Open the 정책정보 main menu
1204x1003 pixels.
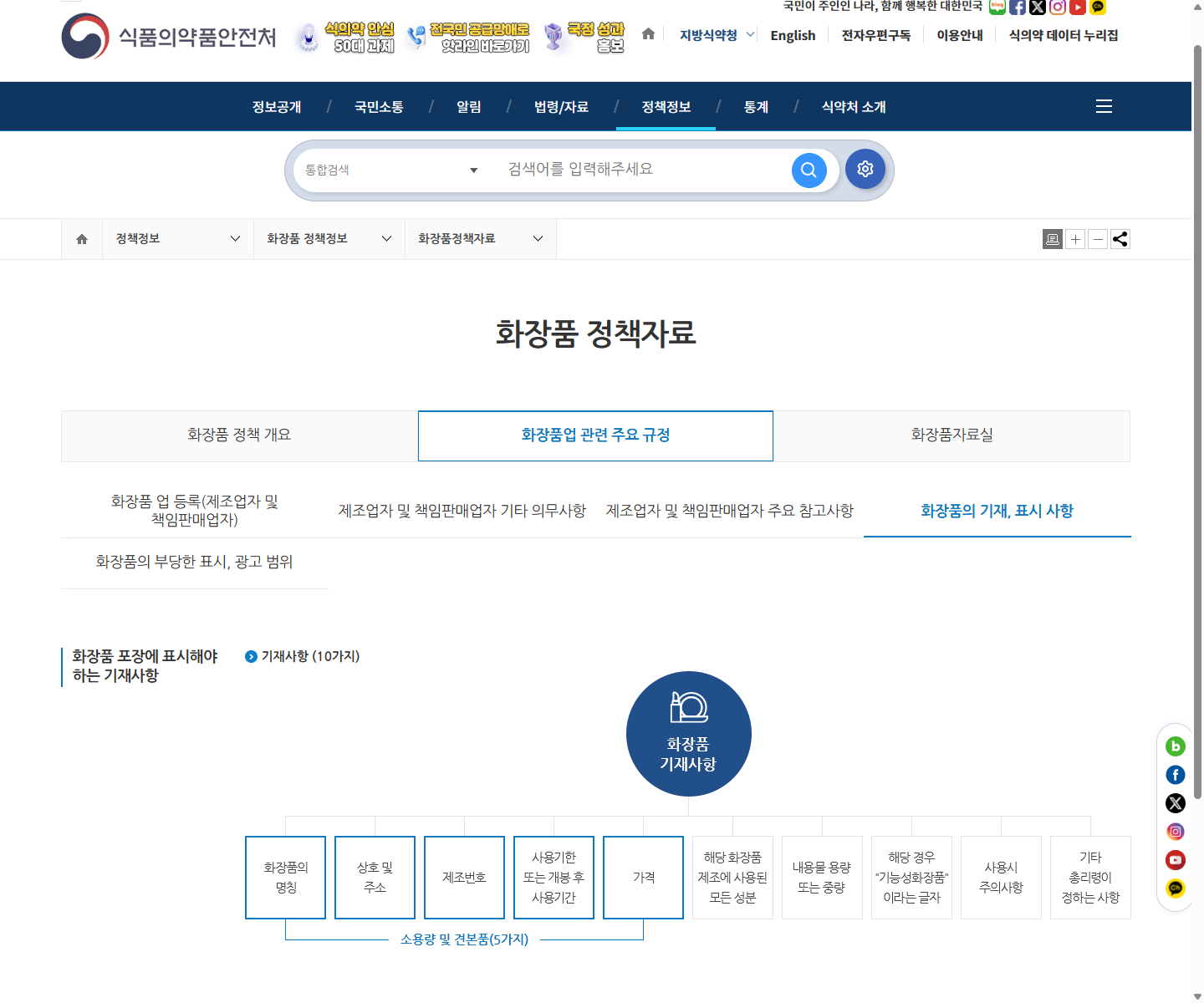click(x=666, y=107)
